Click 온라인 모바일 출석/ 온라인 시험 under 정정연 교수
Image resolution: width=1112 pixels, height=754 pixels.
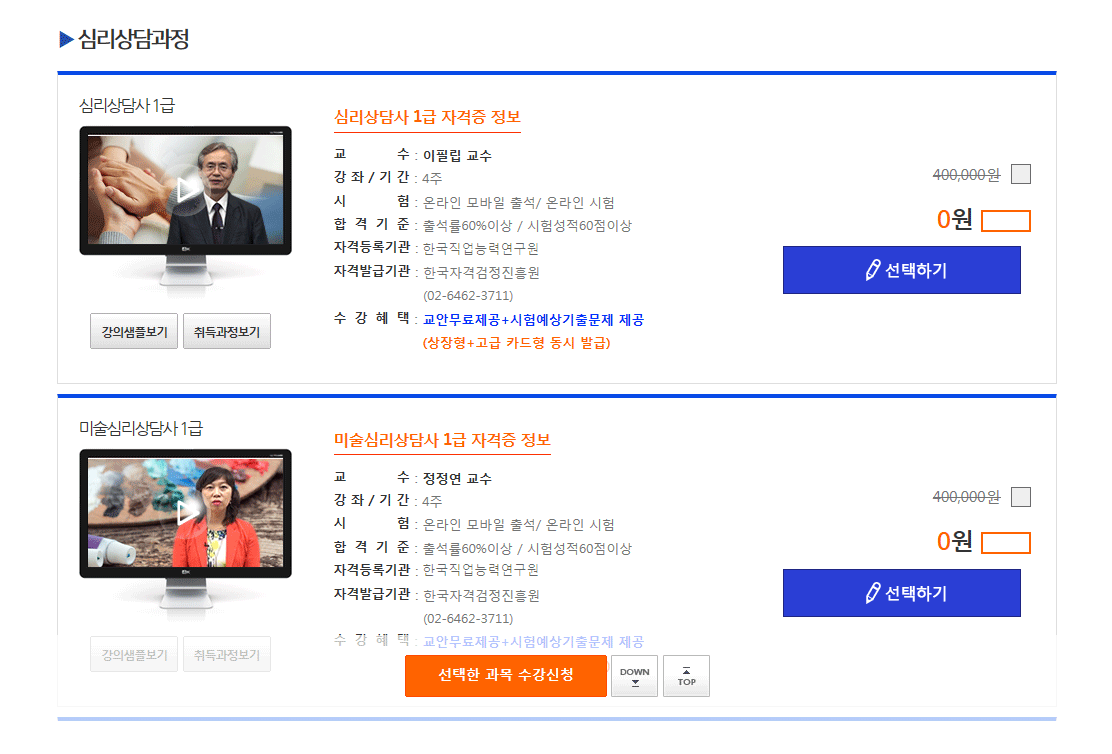518,525
